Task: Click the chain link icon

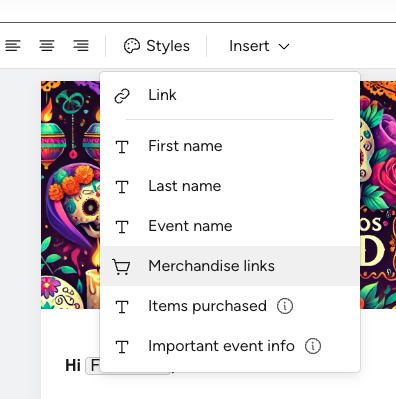Action: click(122, 96)
